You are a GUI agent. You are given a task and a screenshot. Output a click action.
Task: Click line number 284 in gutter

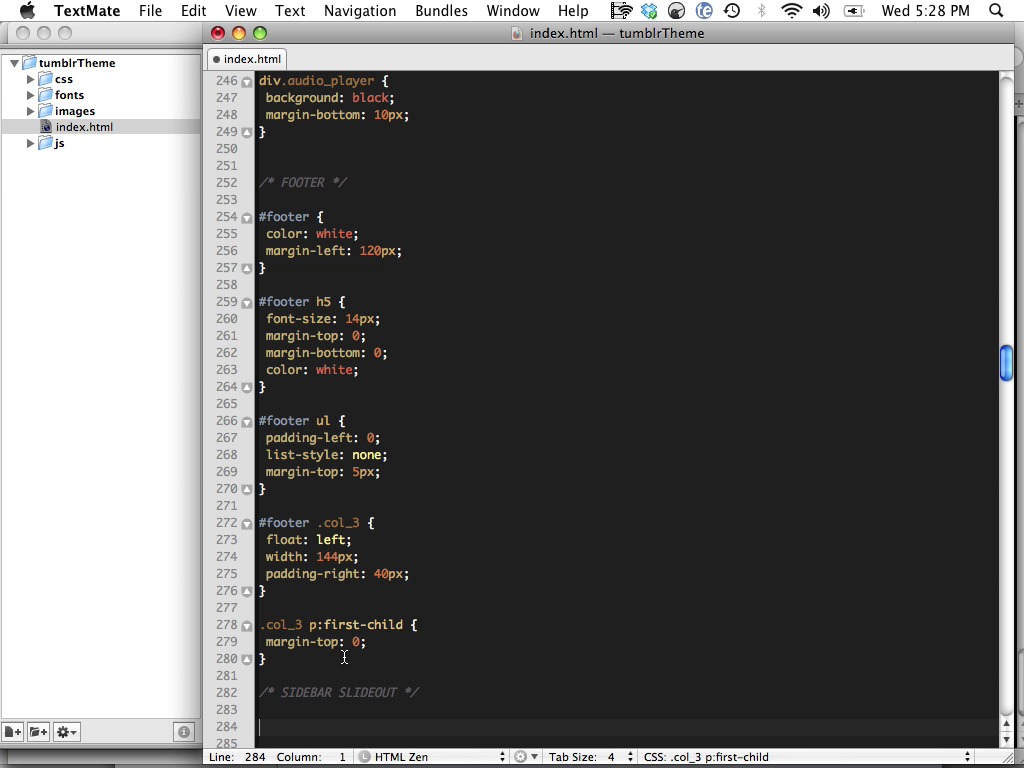[226, 726]
